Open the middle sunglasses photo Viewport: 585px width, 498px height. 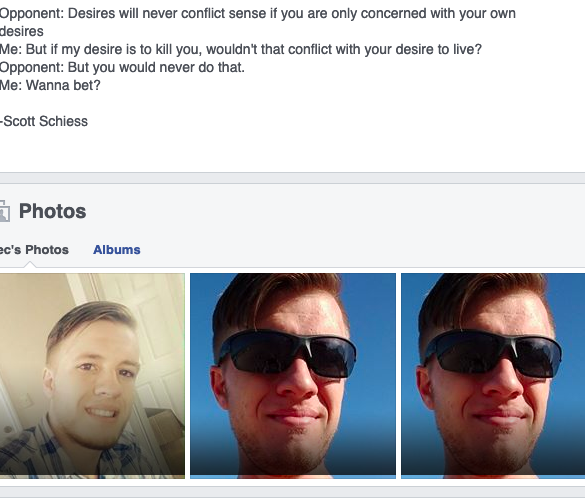[293, 376]
